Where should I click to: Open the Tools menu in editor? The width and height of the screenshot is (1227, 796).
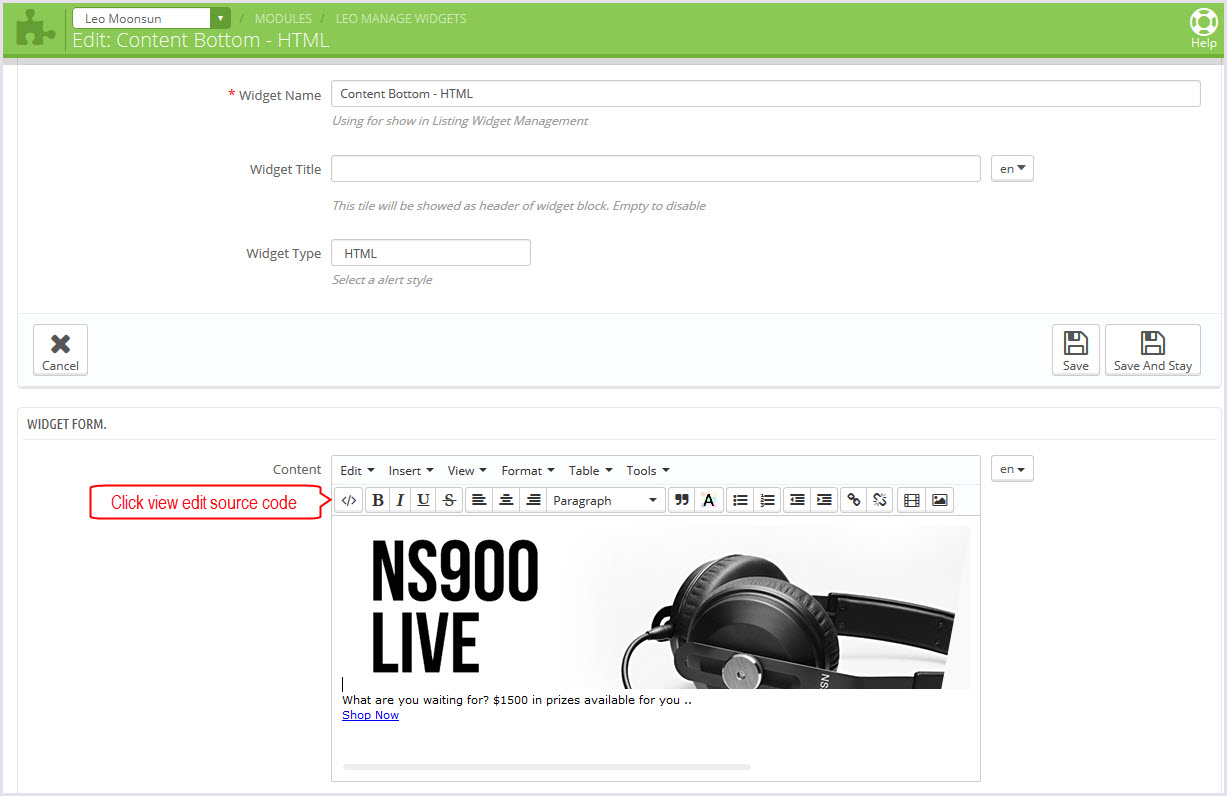[x=648, y=470]
